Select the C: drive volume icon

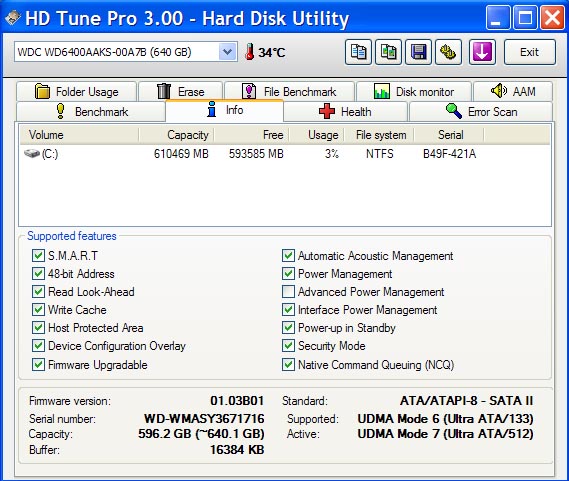[x=32, y=154]
